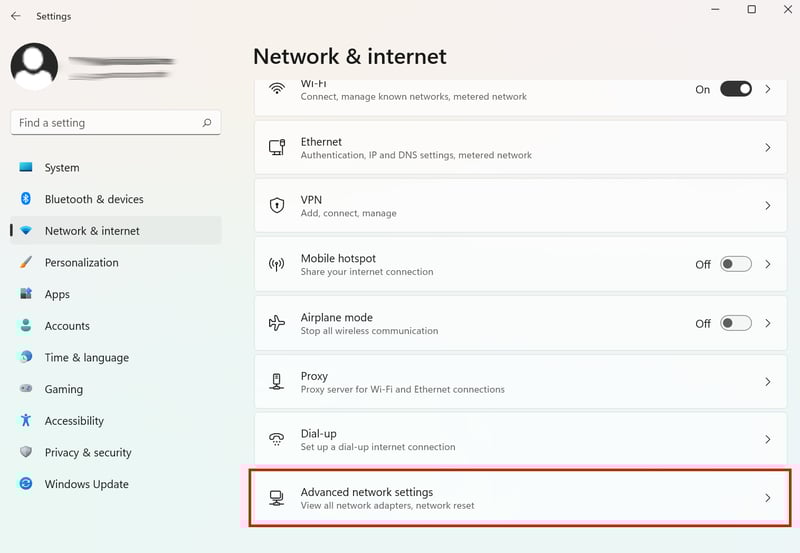Image resolution: width=800 pixels, height=553 pixels.
Task: Click the Dial-up phone icon
Action: [x=277, y=439]
